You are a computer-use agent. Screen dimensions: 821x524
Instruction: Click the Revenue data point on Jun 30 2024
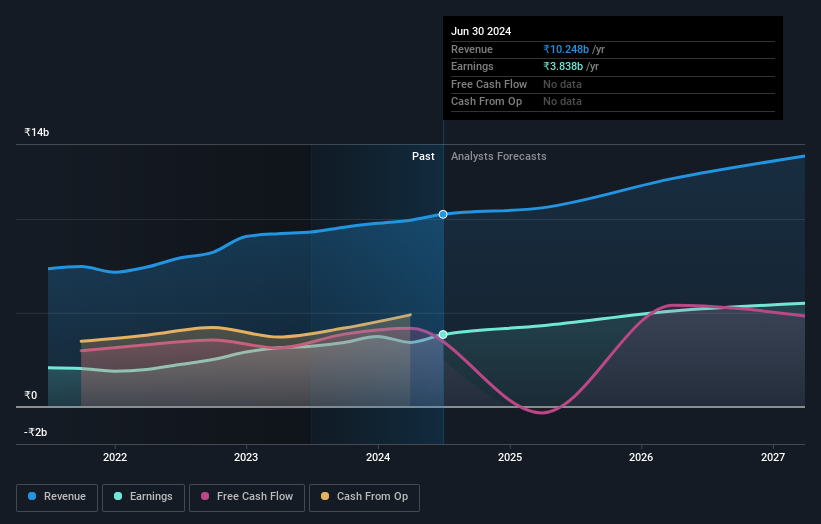pyautogui.click(x=443, y=214)
